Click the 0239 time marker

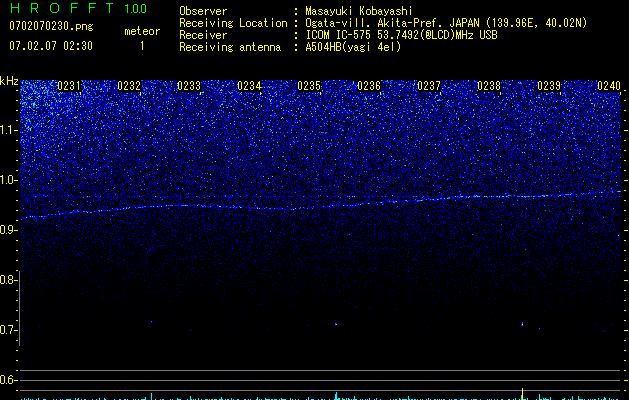pos(549,86)
